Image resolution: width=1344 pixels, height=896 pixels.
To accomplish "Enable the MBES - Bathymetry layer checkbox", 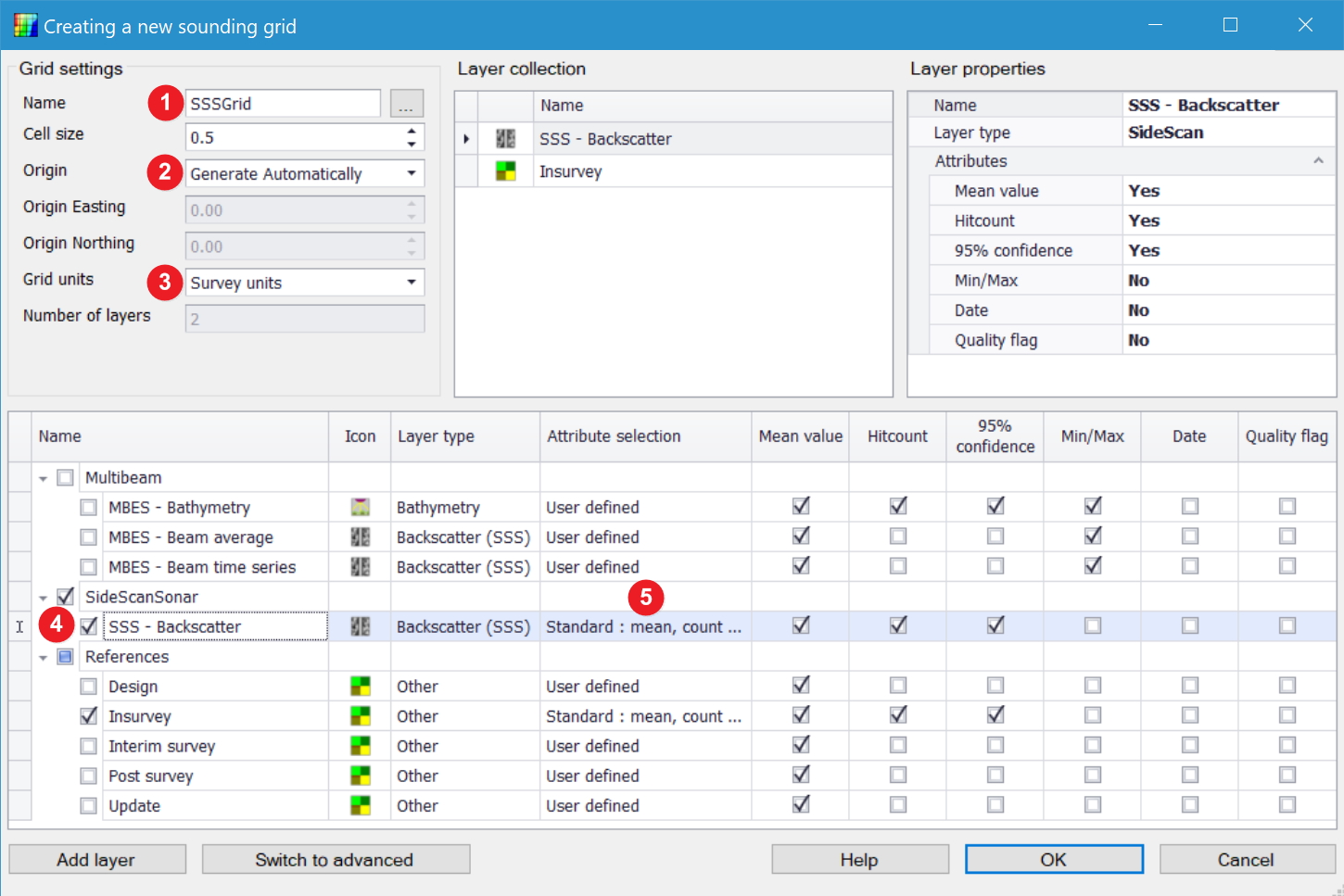I will click(x=88, y=508).
